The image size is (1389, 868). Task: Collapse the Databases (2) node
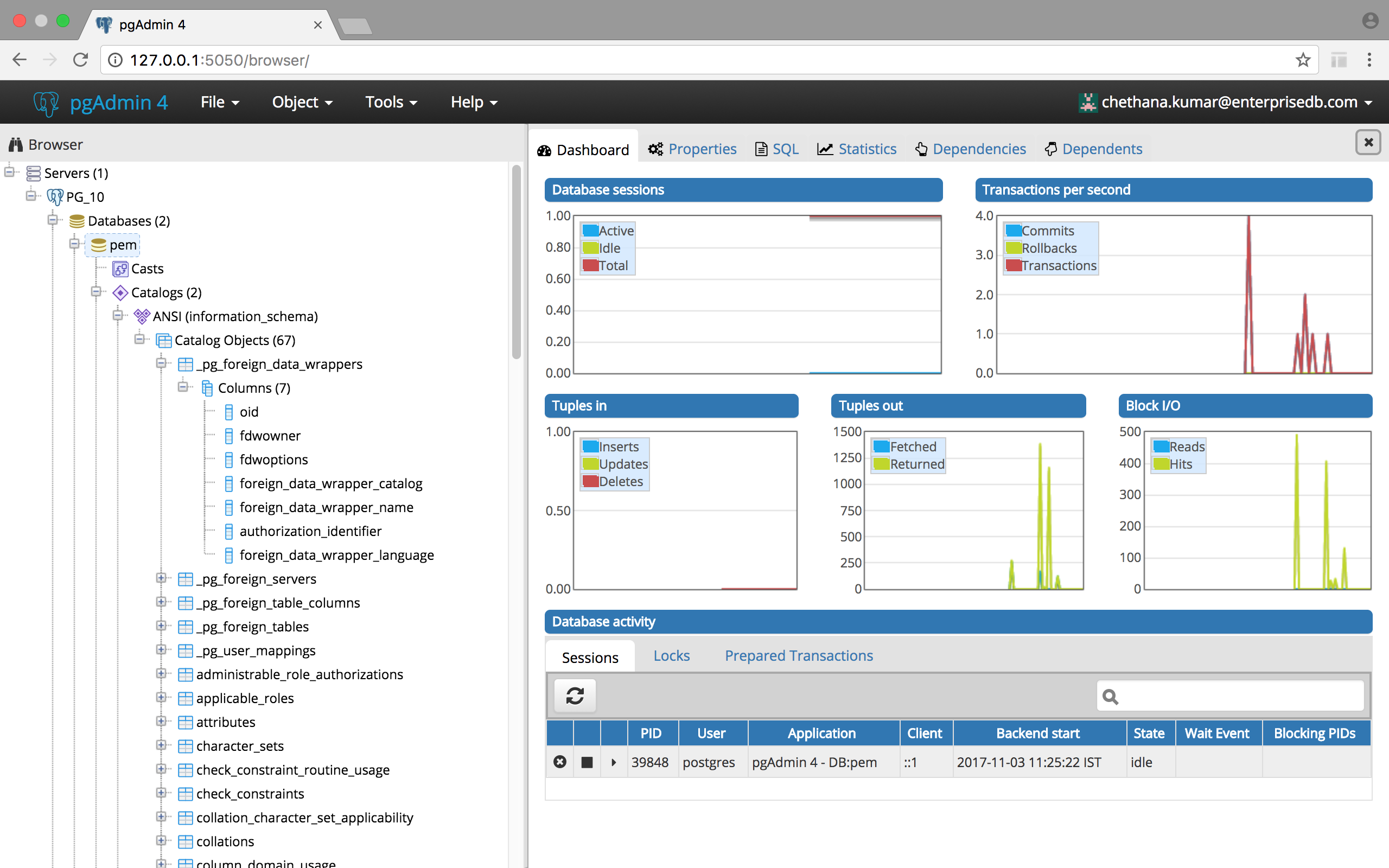[53, 220]
